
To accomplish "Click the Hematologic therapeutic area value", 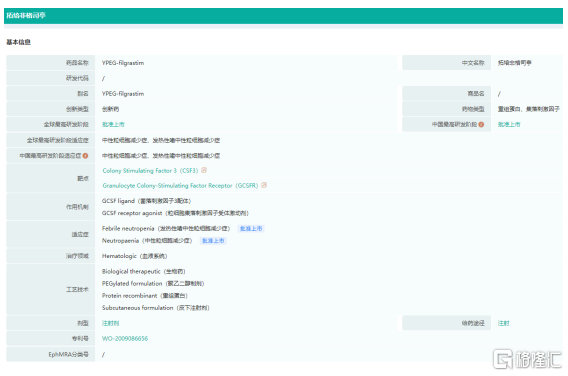I will 134,256.
